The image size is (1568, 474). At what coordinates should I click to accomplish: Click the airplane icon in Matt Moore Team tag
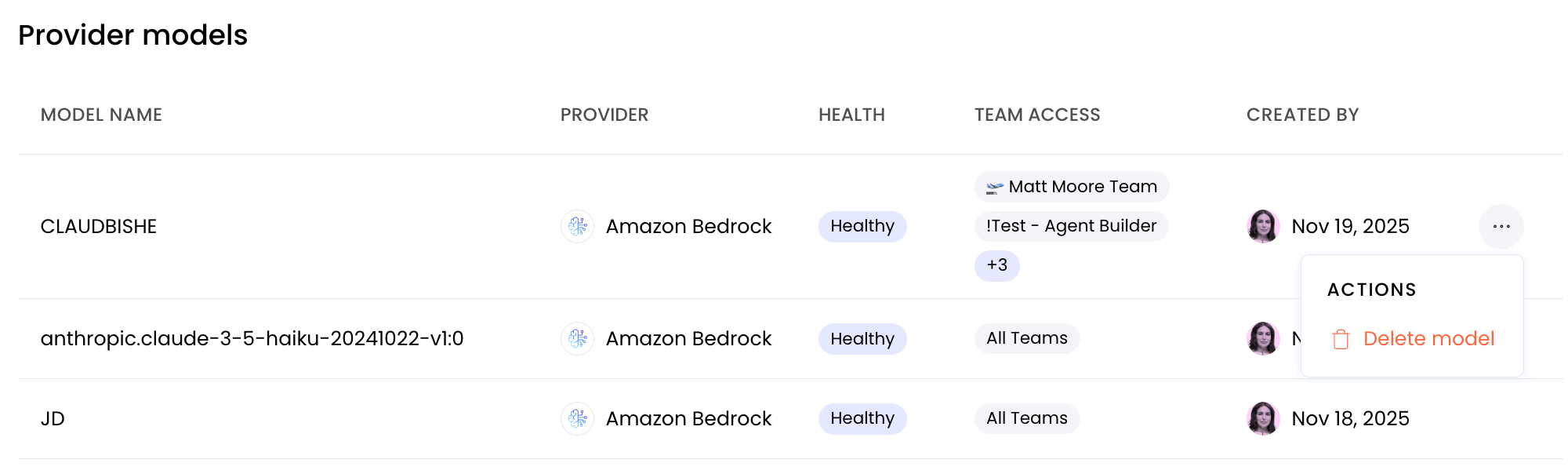(994, 188)
